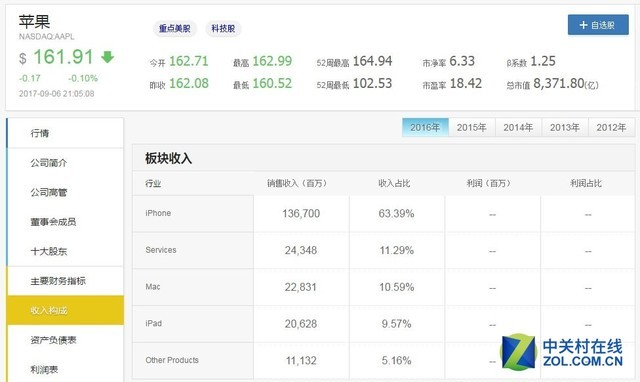The height and width of the screenshot is (382, 640).
Task: Click the Mac row label
Action: [153, 286]
